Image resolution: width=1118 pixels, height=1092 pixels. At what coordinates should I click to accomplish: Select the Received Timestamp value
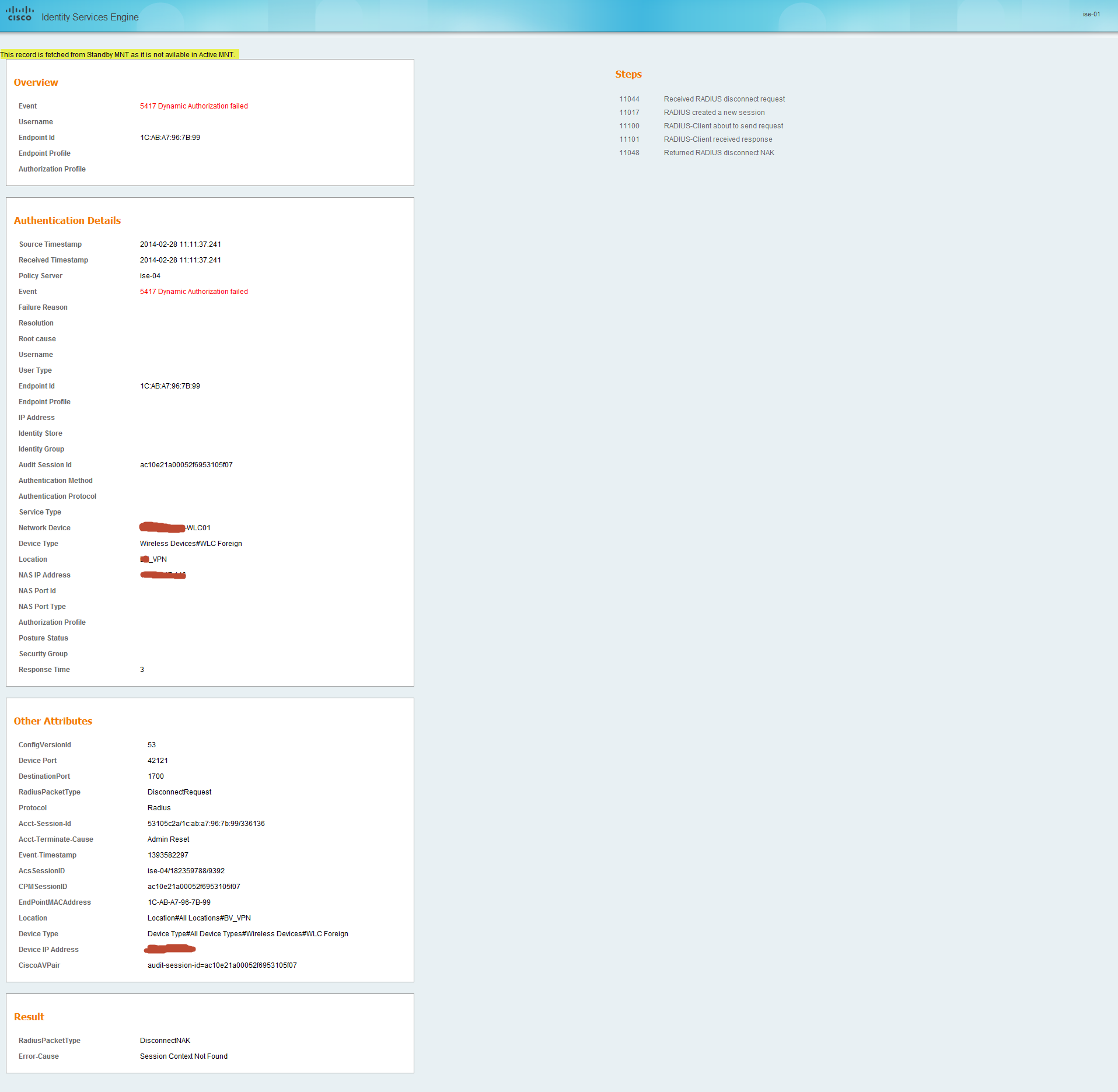pyautogui.click(x=180, y=260)
